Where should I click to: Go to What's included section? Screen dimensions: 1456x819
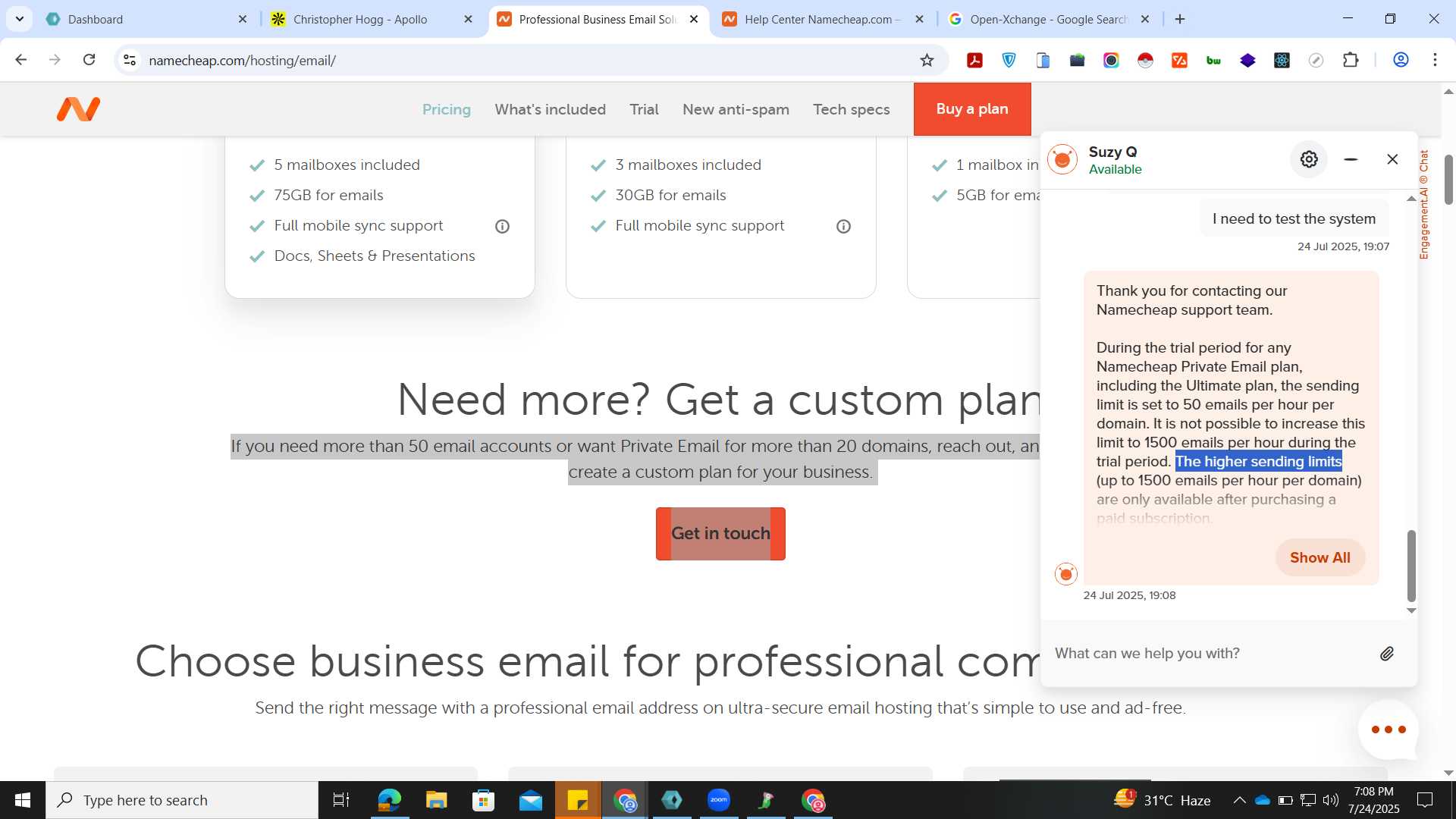551,109
